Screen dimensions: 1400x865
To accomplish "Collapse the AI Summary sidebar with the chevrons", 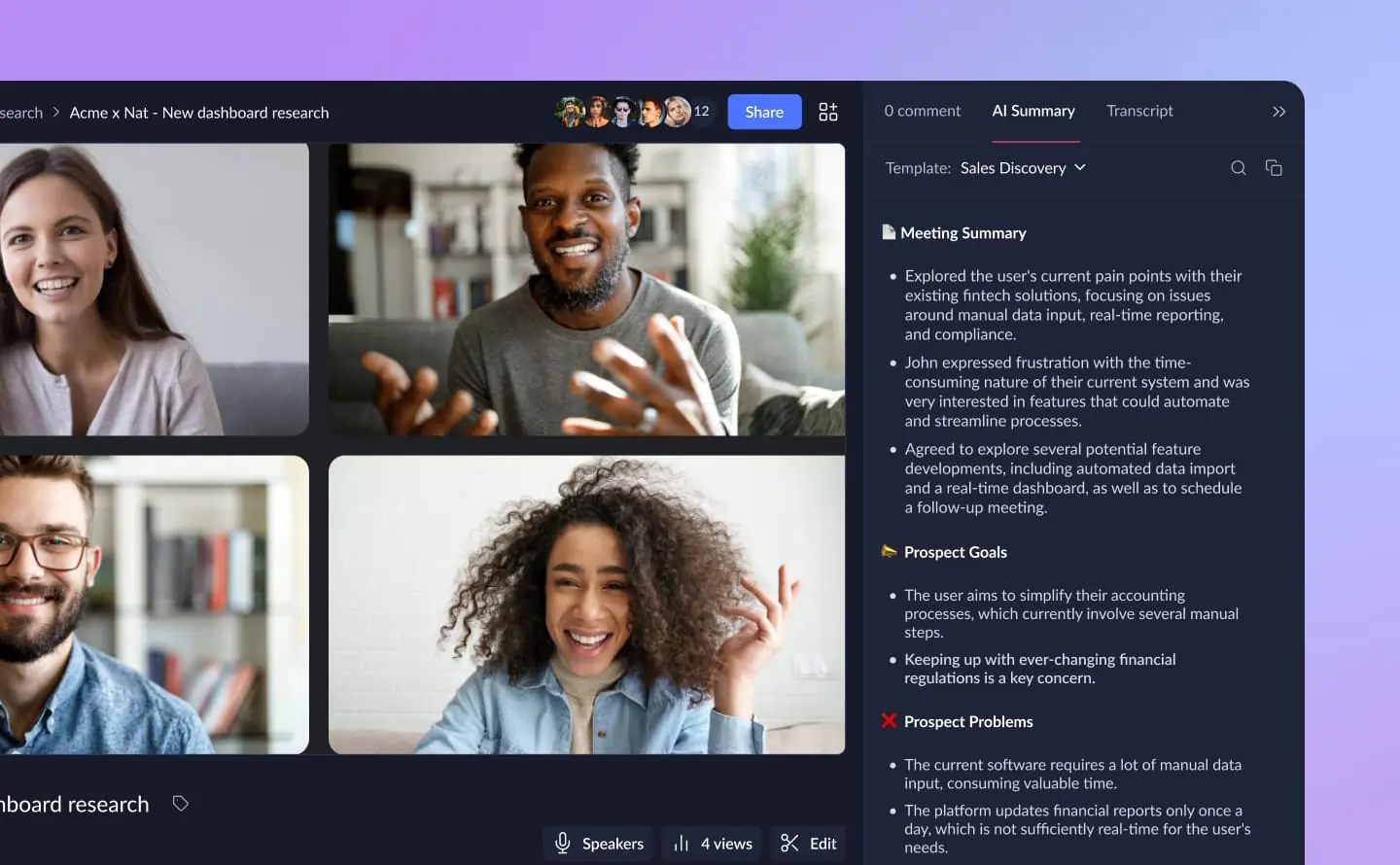I will [1278, 111].
